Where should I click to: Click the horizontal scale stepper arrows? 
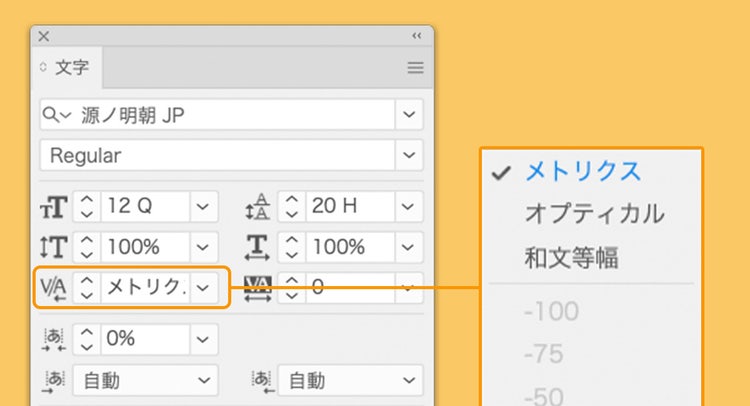coord(291,247)
